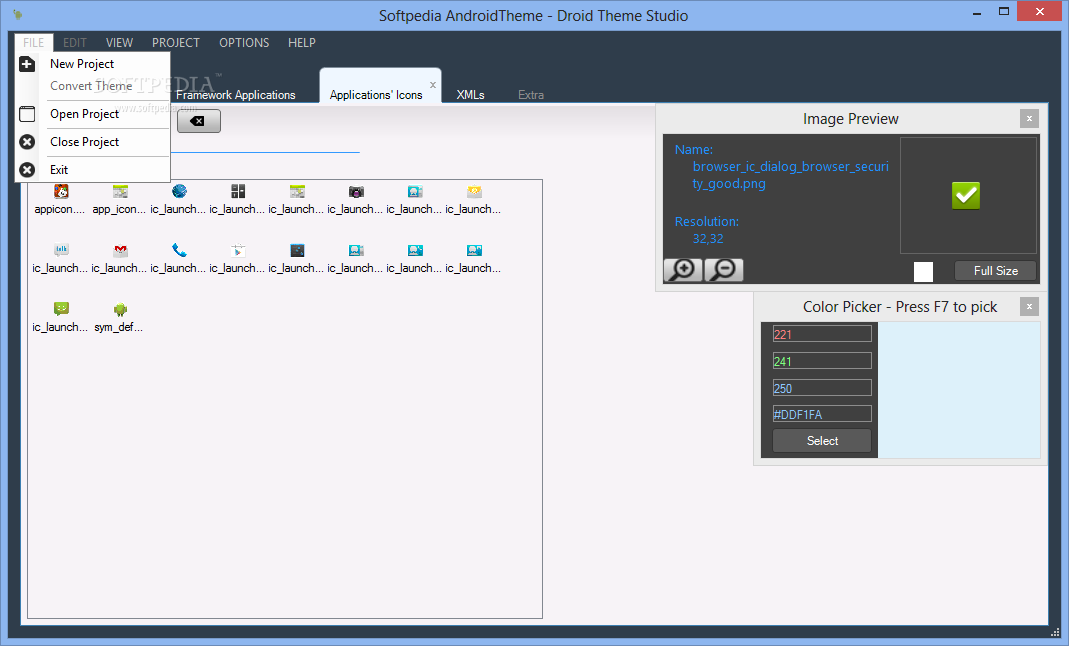This screenshot has height=646, width=1069.
Task: Click the Convert Theme menu entry
Action: coord(91,86)
